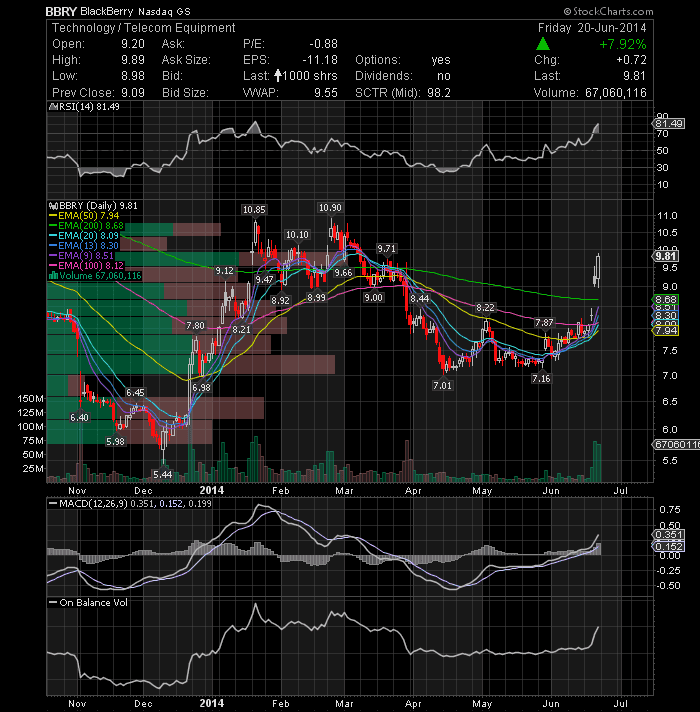This screenshot has width=700, height=712.
Task: Click the date Friday 20-Jun-2014
Action: pyautogui.click(x=592, y=28)
